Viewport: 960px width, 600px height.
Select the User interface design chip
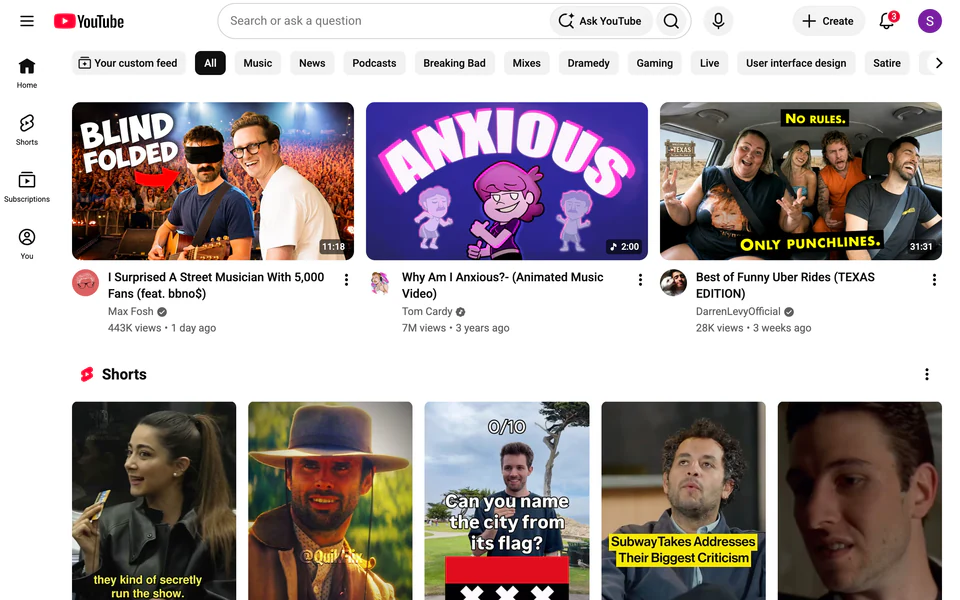tap(796, 63)
